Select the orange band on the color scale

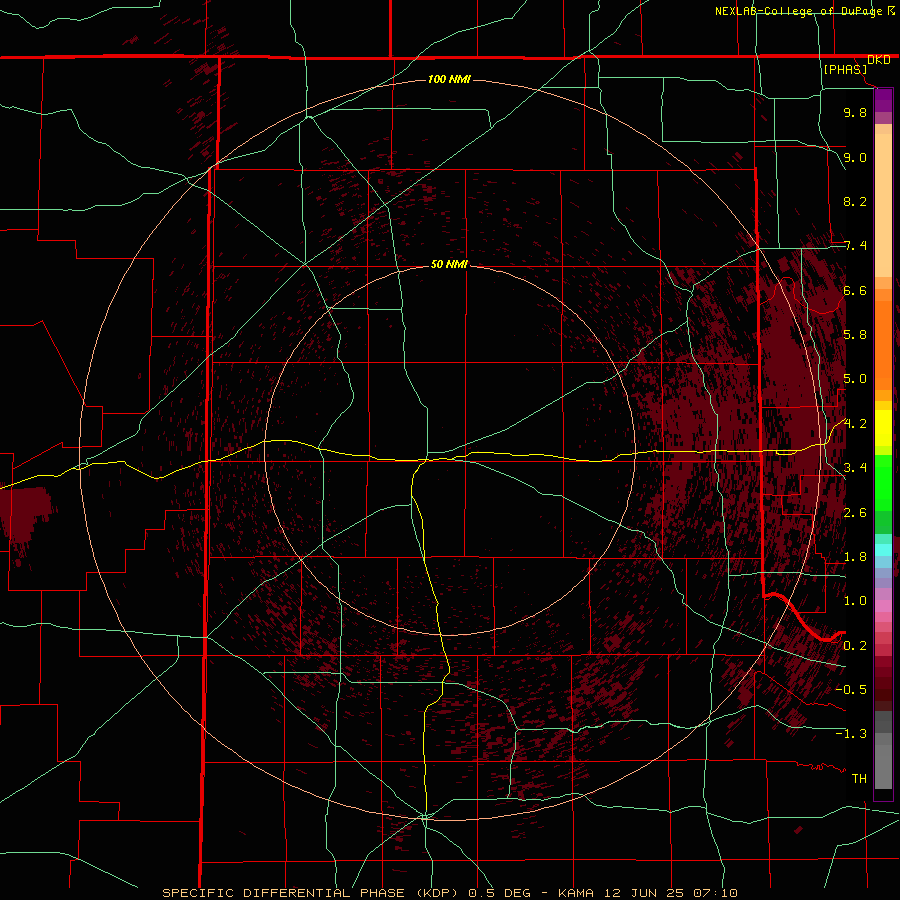(883, 345)
